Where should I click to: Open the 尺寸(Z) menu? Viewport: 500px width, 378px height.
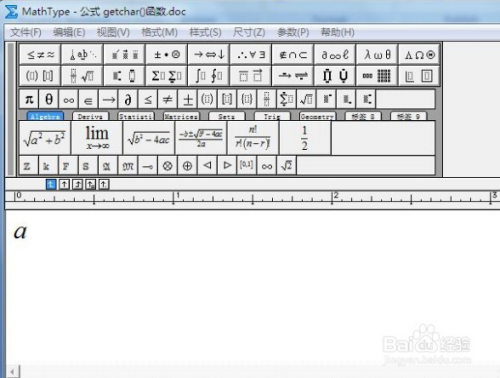(x=249, y=32)
